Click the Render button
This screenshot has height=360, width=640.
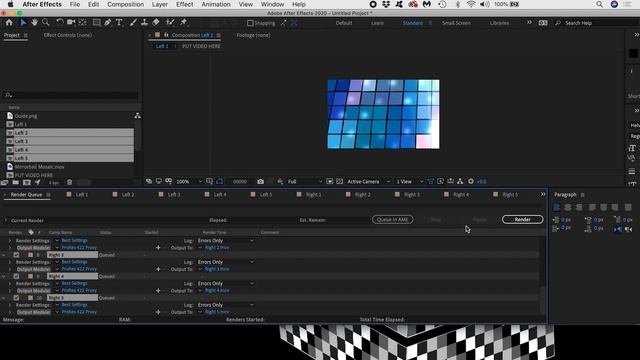point(522,220)
